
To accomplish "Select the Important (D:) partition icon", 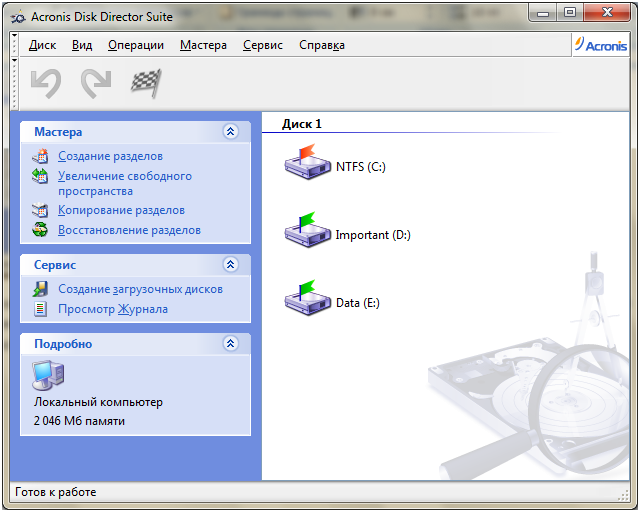I will pyautogui.click(x=307, y=230).
